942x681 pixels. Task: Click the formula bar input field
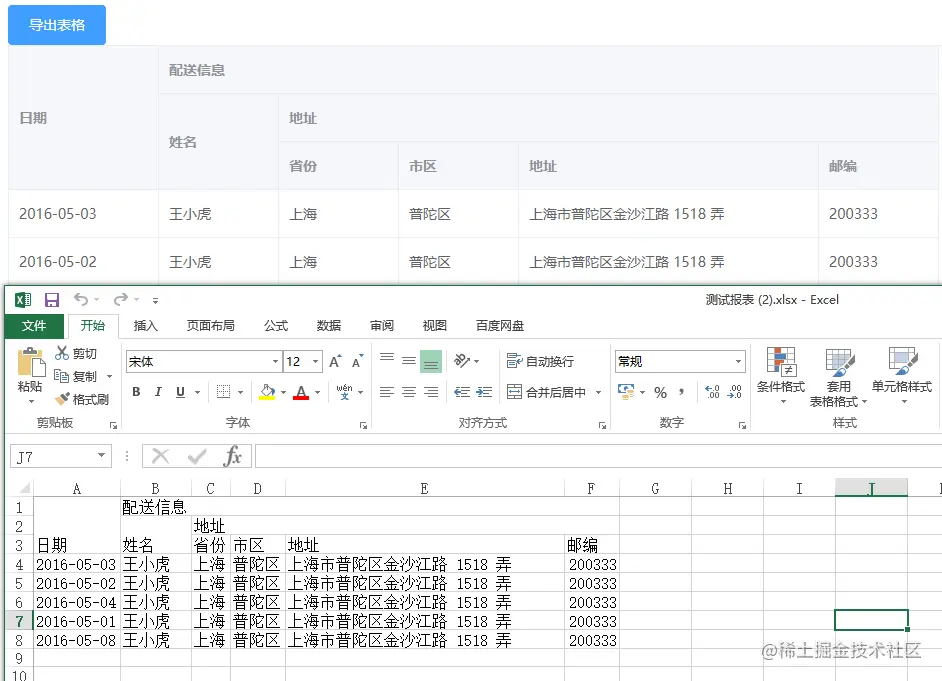(598, 456)
